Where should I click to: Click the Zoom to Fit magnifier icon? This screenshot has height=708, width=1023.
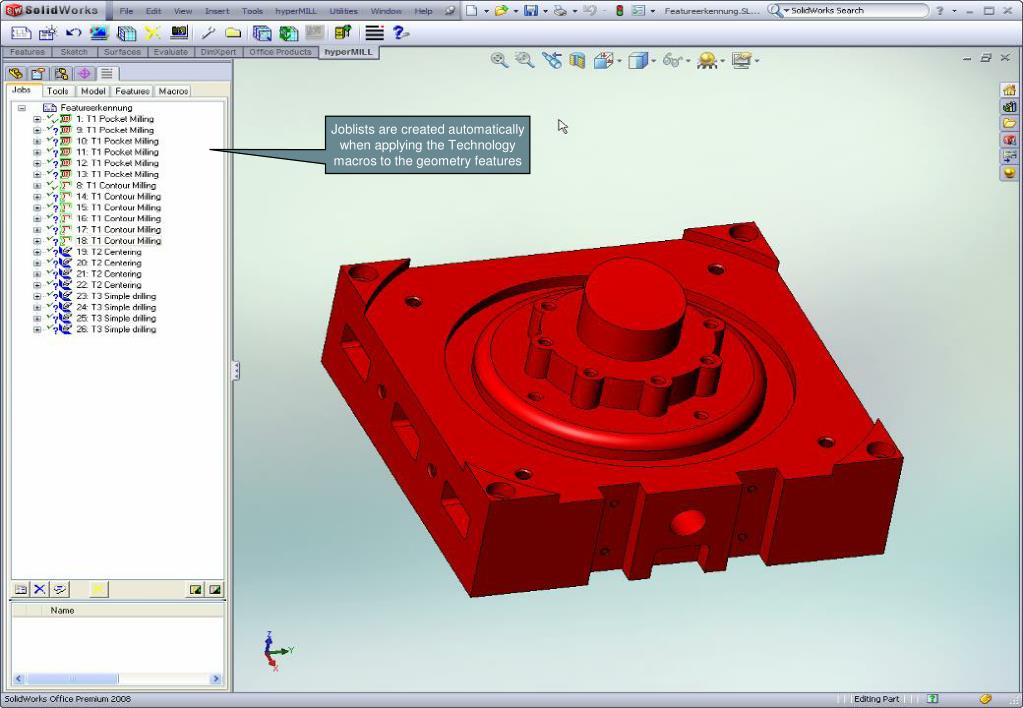click(x=499, y=61)
